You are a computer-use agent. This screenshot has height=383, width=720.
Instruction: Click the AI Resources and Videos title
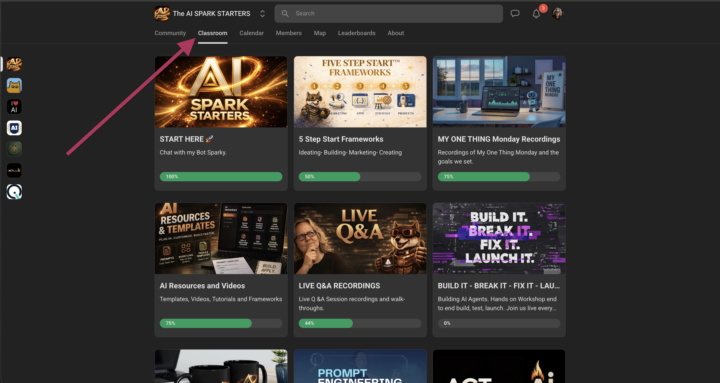tap(202, 286)
